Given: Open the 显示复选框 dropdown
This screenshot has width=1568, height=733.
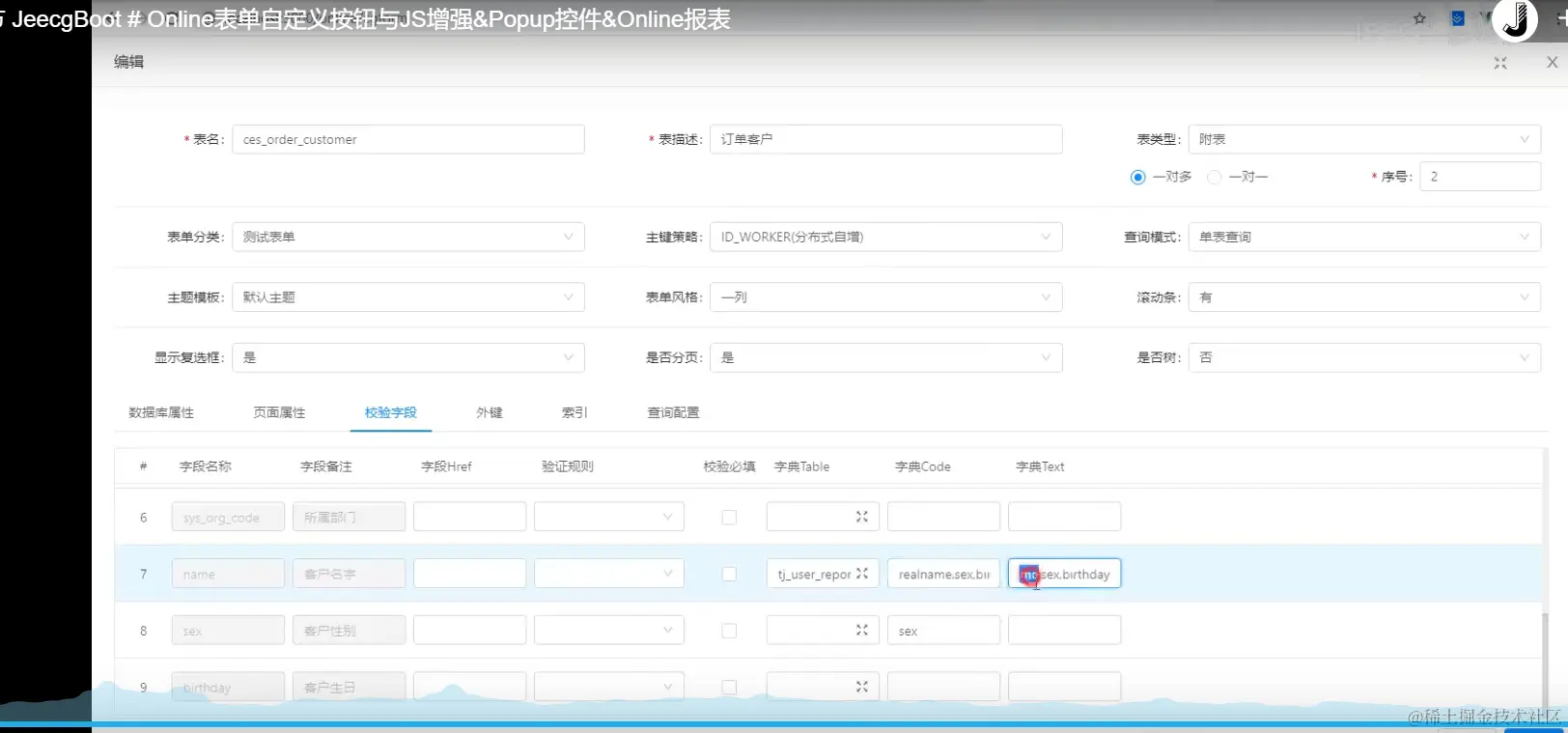Looking at the screenshot, I should pyautogui.click(x=408, y=357).
